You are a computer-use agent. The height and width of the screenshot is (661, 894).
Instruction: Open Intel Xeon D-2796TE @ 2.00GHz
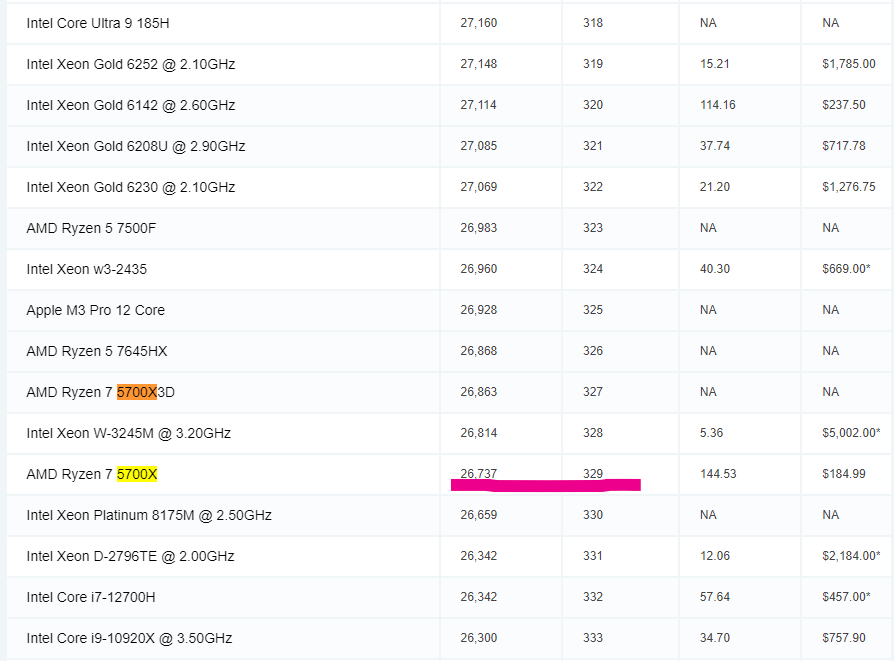tap(130, 557)
